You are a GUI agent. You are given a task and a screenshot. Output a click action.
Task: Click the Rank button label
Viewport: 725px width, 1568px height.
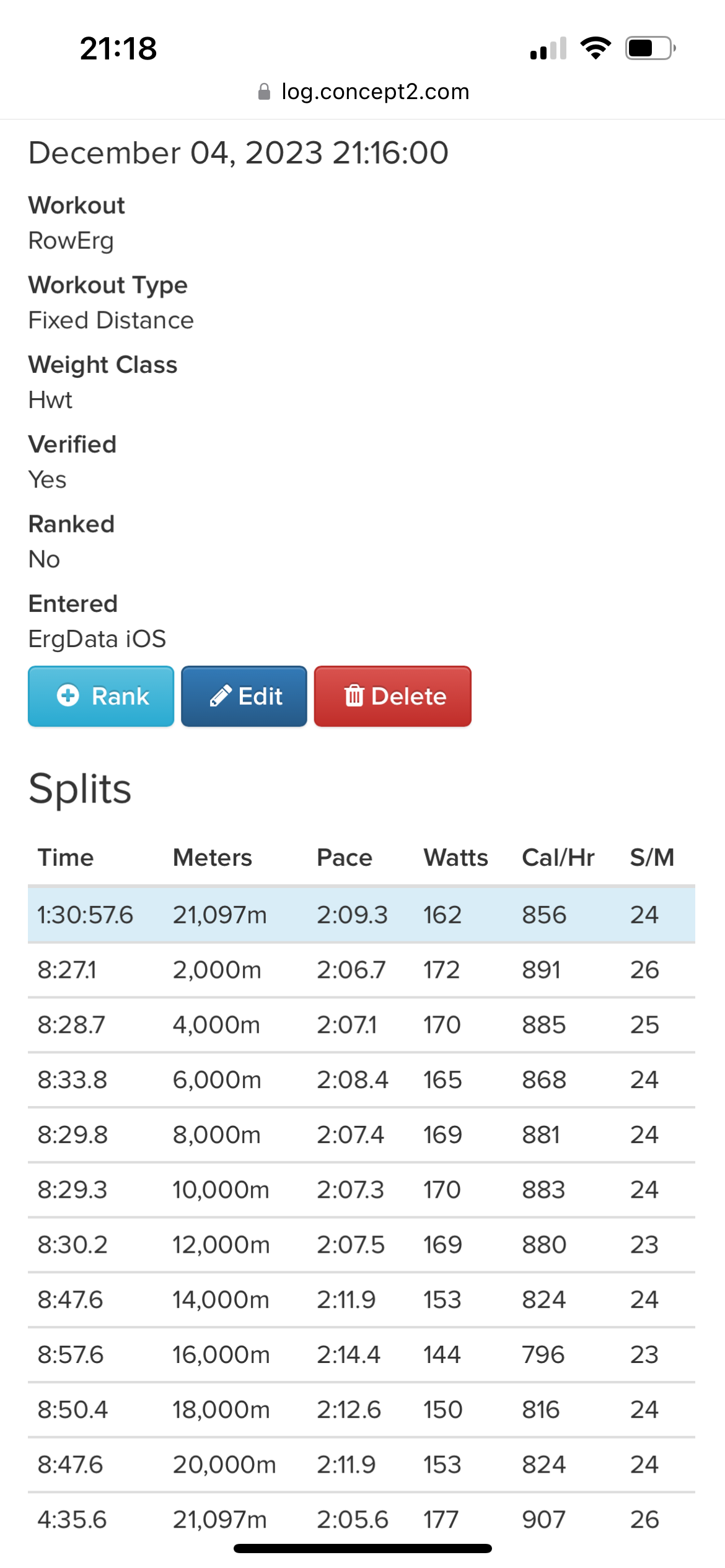click(x=120, y=696)
